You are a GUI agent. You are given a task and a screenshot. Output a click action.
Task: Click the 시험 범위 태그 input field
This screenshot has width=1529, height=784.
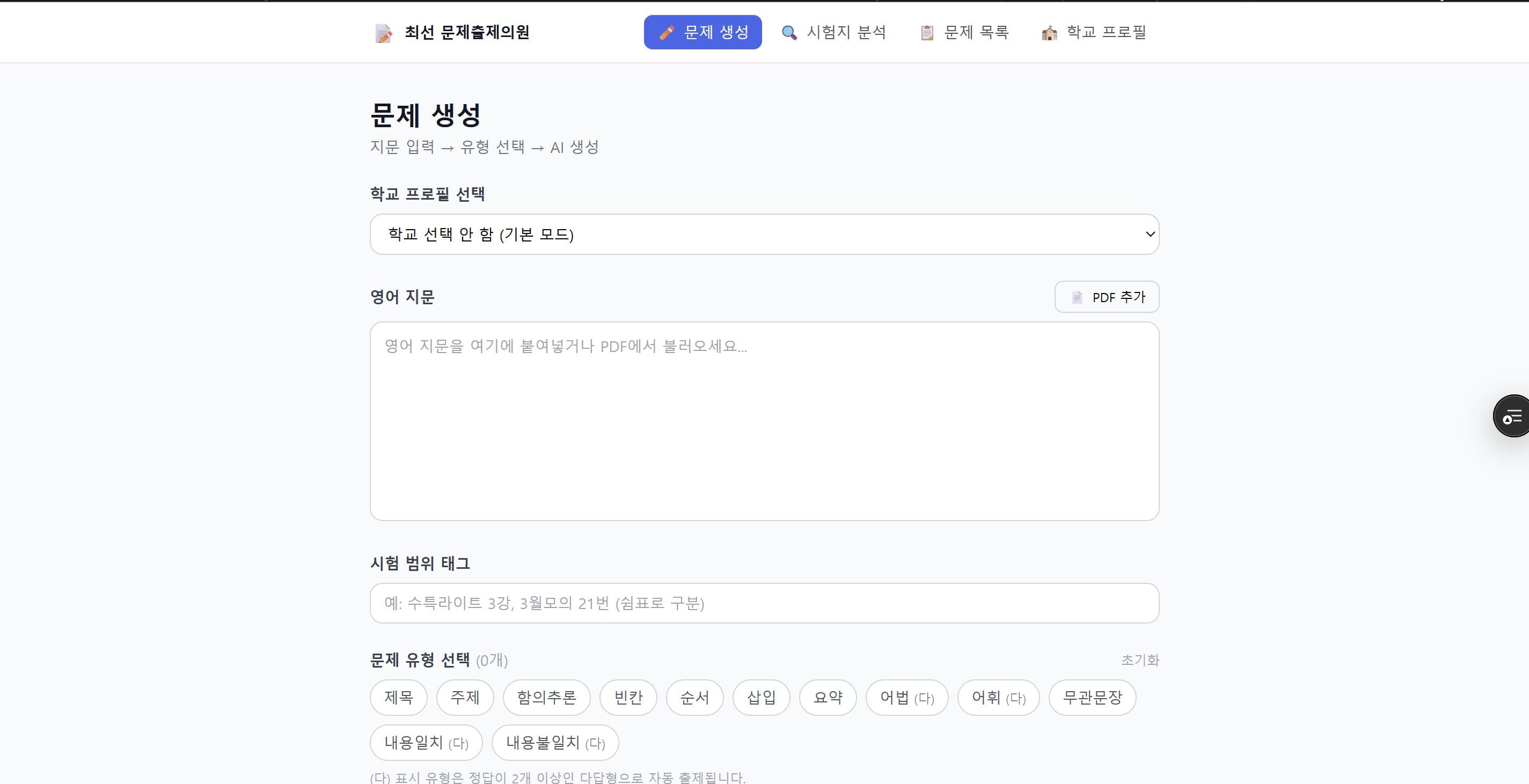[764, 603]
